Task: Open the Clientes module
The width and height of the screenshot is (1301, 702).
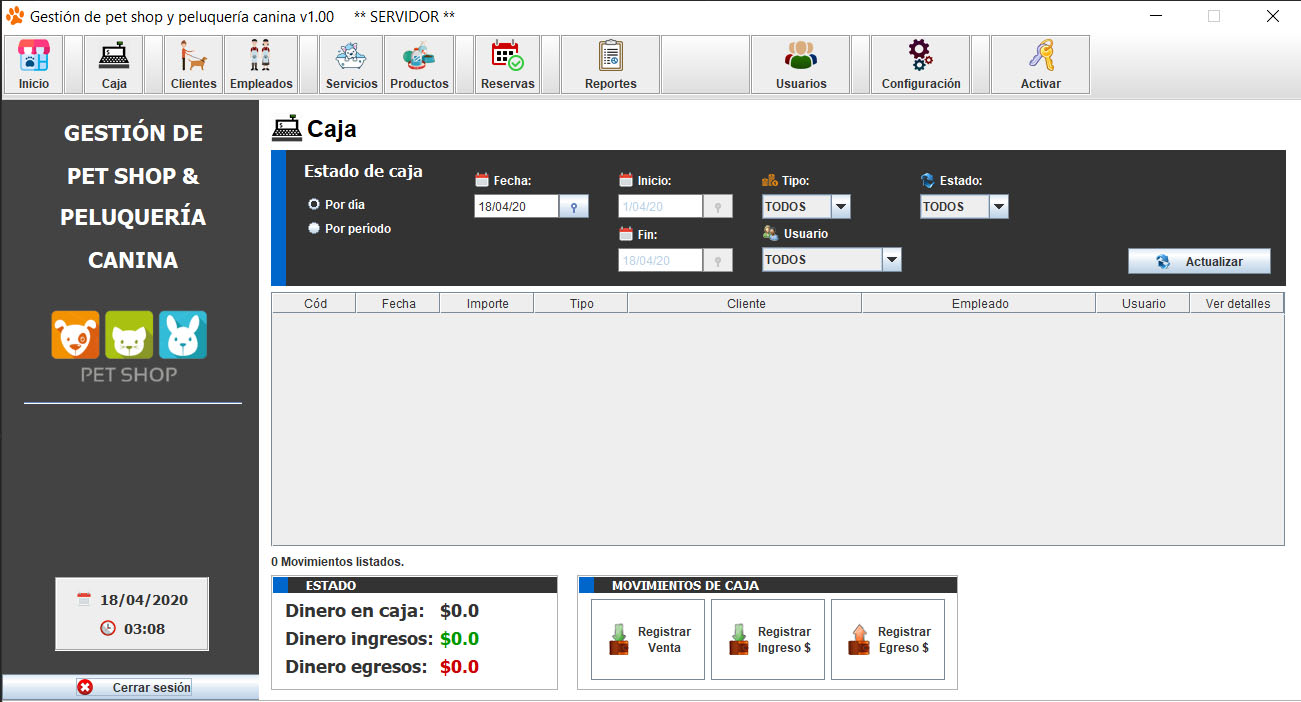Action: 193,65
